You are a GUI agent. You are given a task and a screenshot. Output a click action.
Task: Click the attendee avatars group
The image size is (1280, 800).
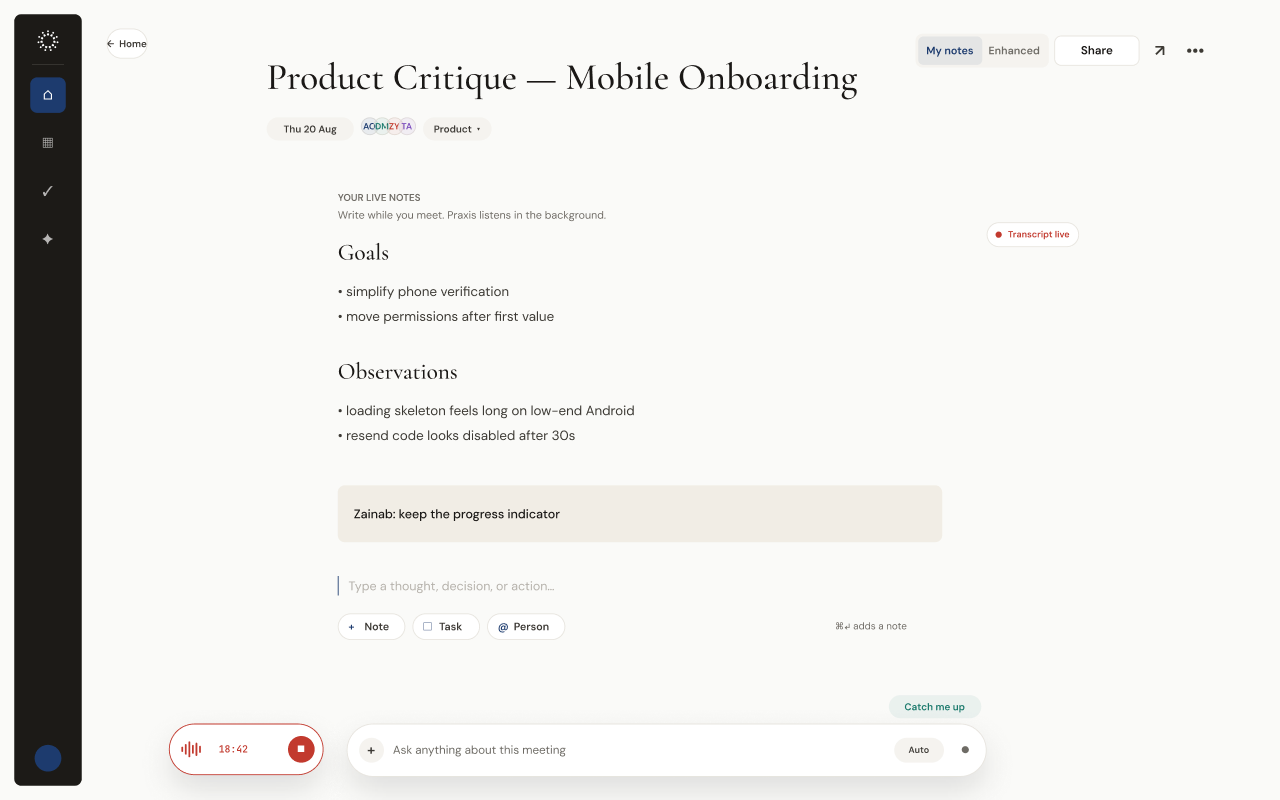(x=388, y=127)
